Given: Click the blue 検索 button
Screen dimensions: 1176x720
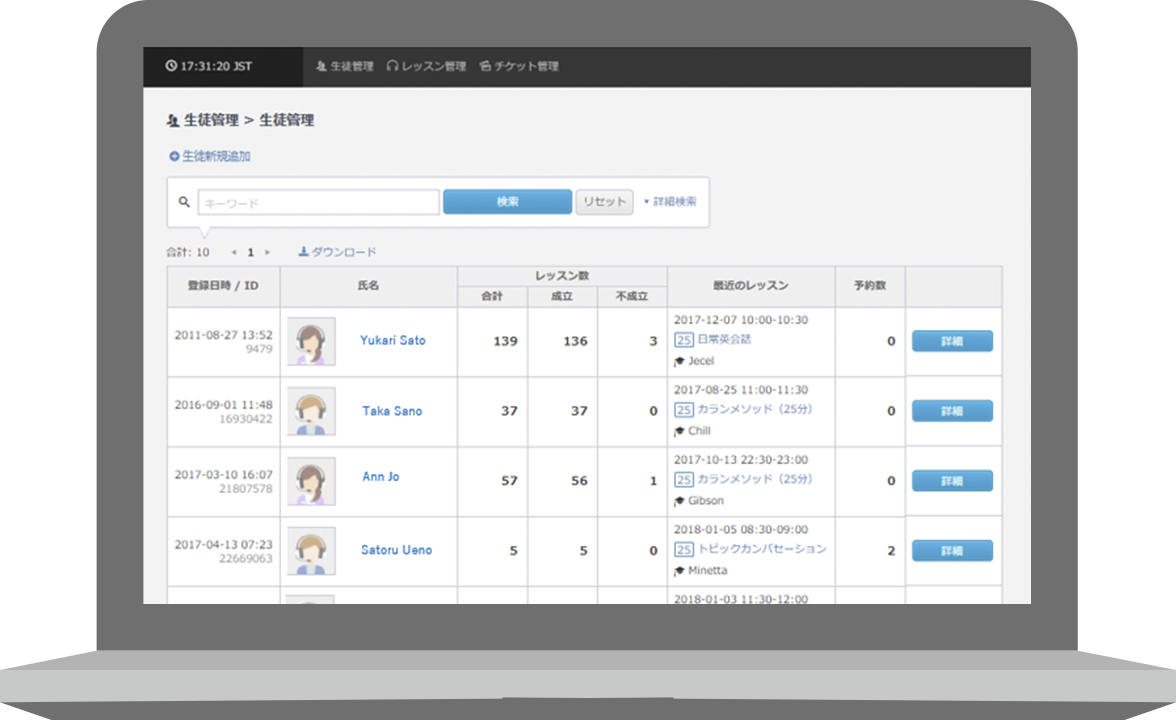Looking at the screenshot, I should (x=508, y=202).
